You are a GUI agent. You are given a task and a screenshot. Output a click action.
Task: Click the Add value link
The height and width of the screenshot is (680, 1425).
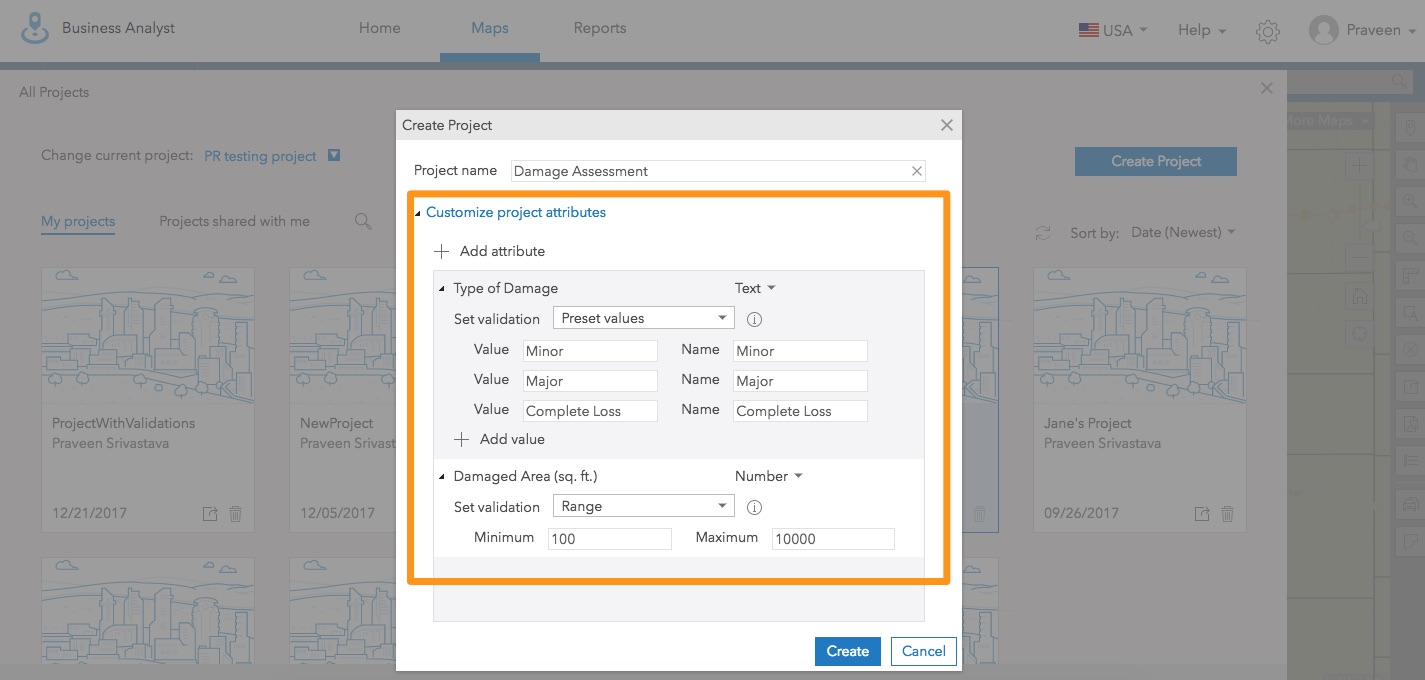point(512,439)
